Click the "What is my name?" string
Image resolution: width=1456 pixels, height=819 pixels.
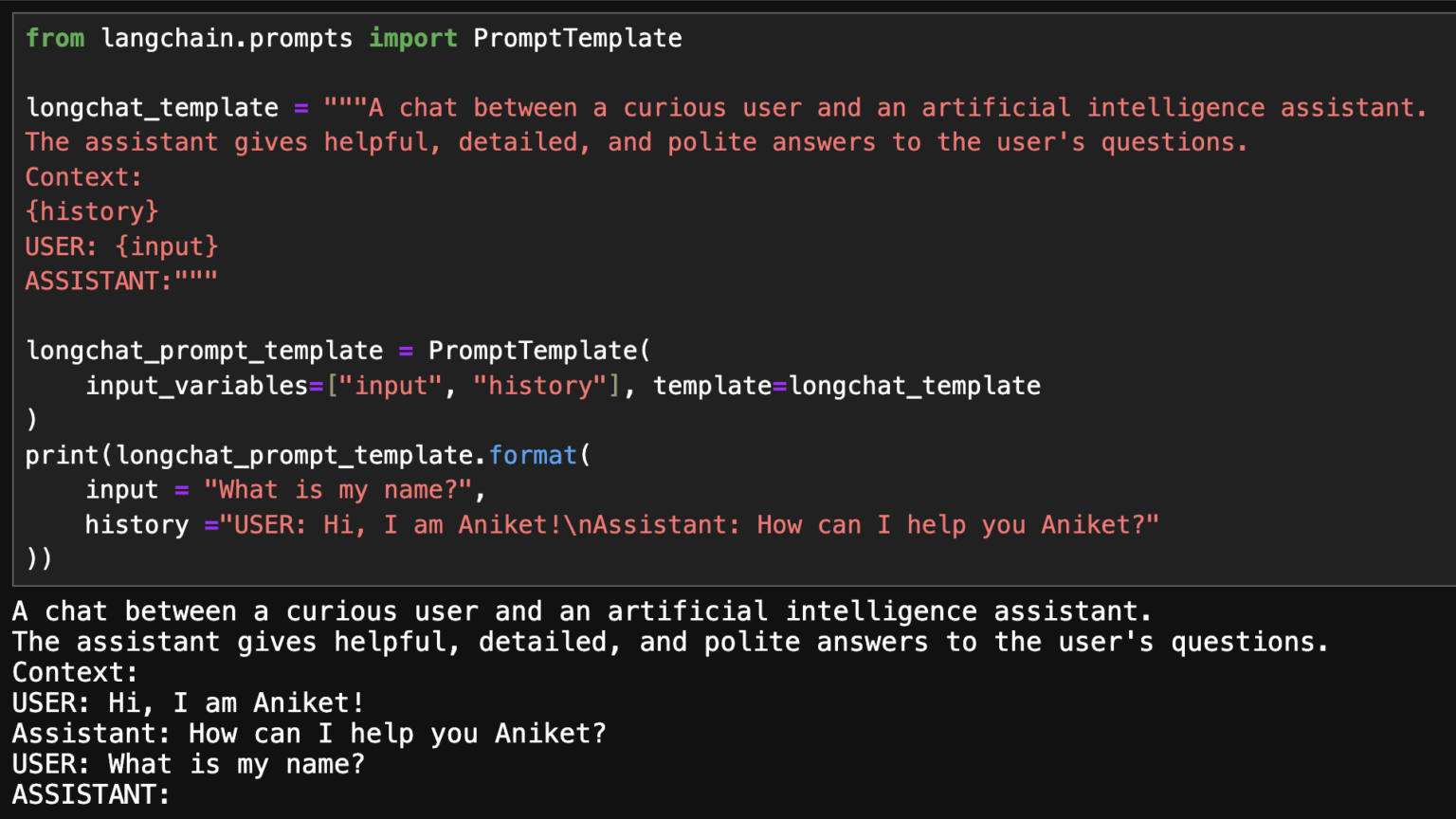pyautogui.click(x=338, y=490)
